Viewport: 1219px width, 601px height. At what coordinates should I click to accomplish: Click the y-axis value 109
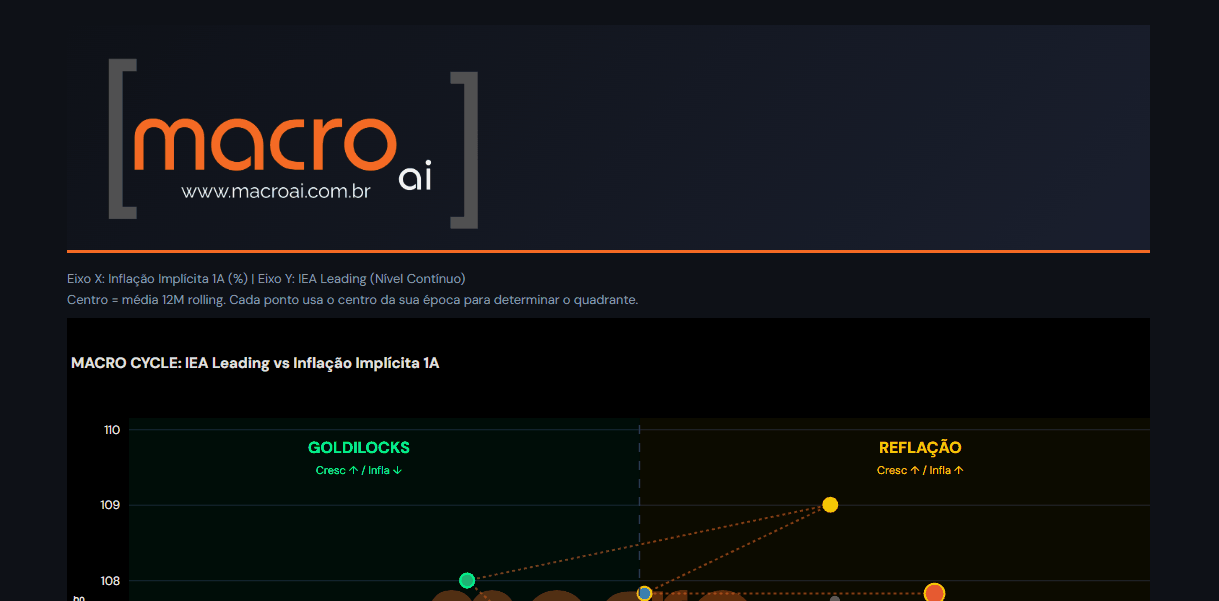(x=111, y=505)
